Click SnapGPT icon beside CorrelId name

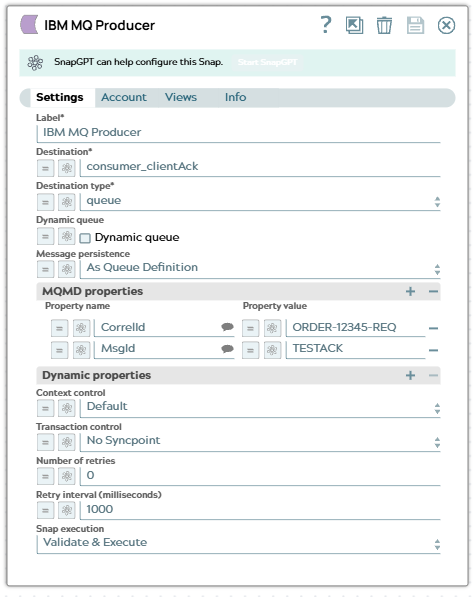81,328
